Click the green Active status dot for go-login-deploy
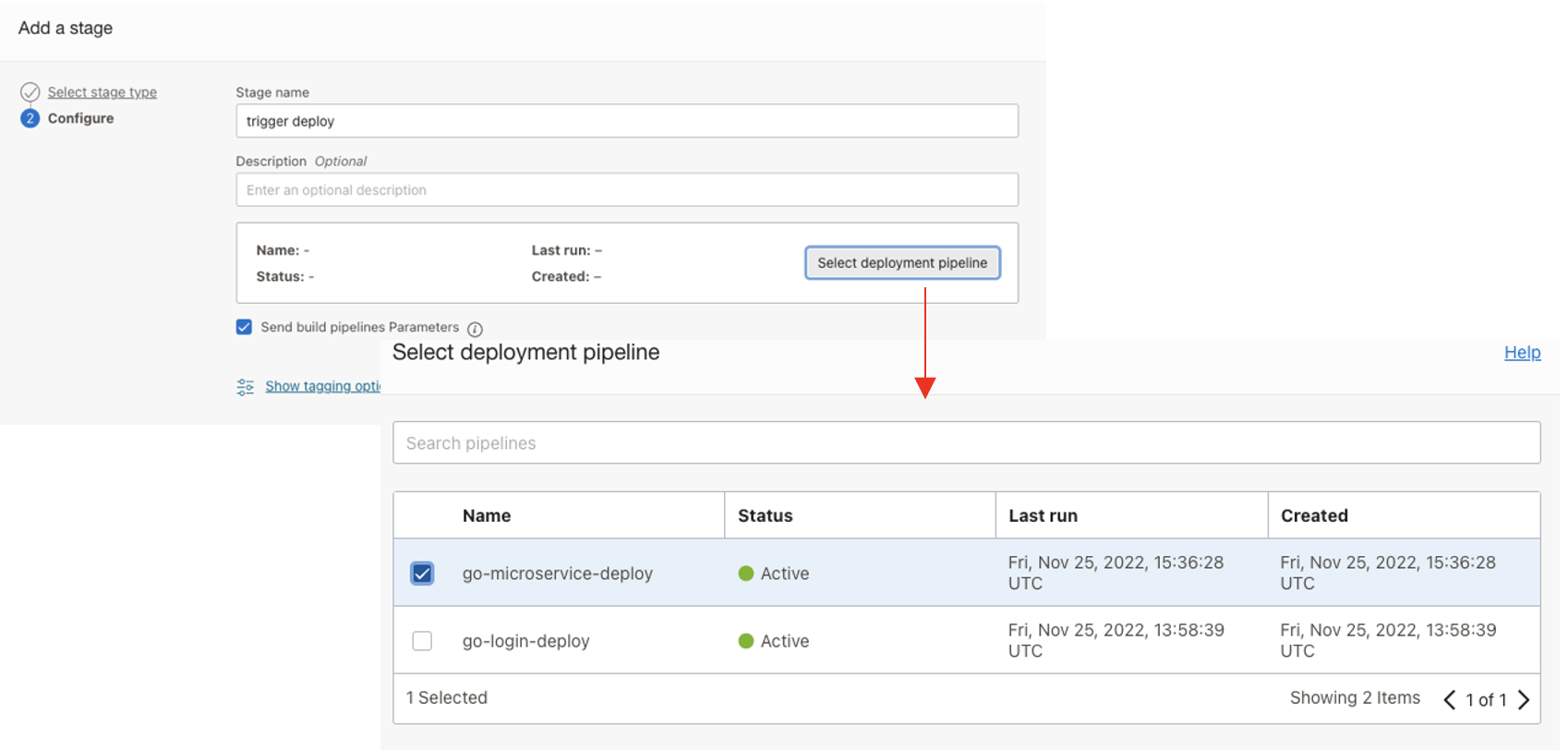The width and height of the screenshot is (1568, 750). [x=746, y=641]
